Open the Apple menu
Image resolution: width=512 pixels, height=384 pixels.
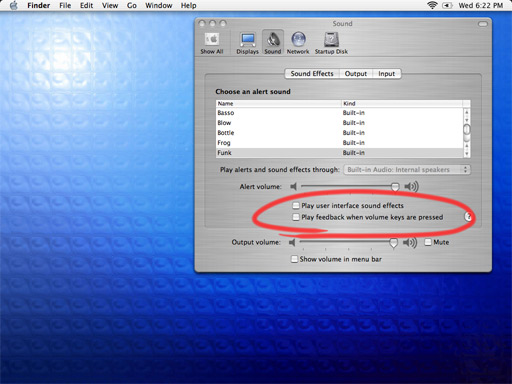tap(13, 5)
